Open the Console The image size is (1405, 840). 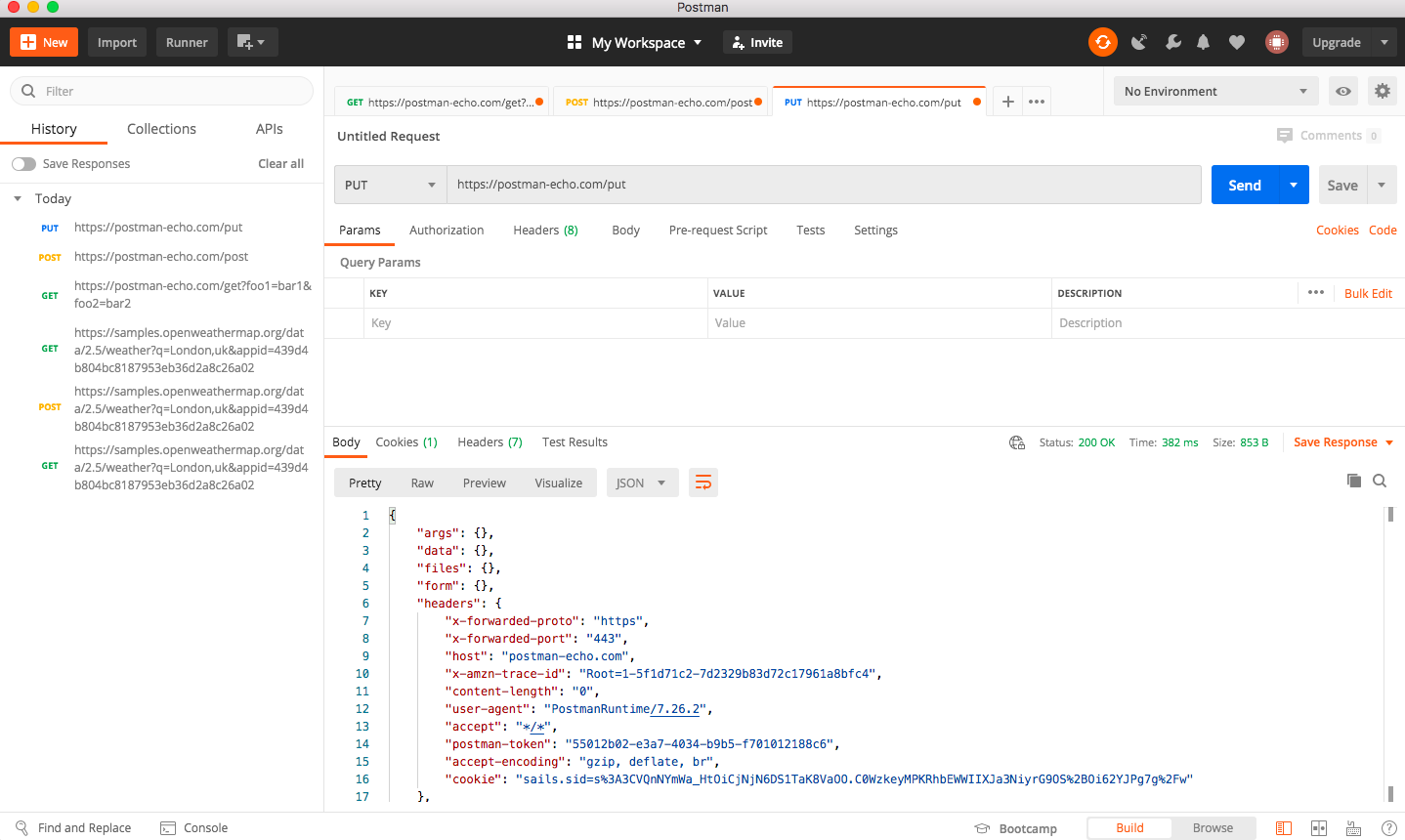(193, 827)
